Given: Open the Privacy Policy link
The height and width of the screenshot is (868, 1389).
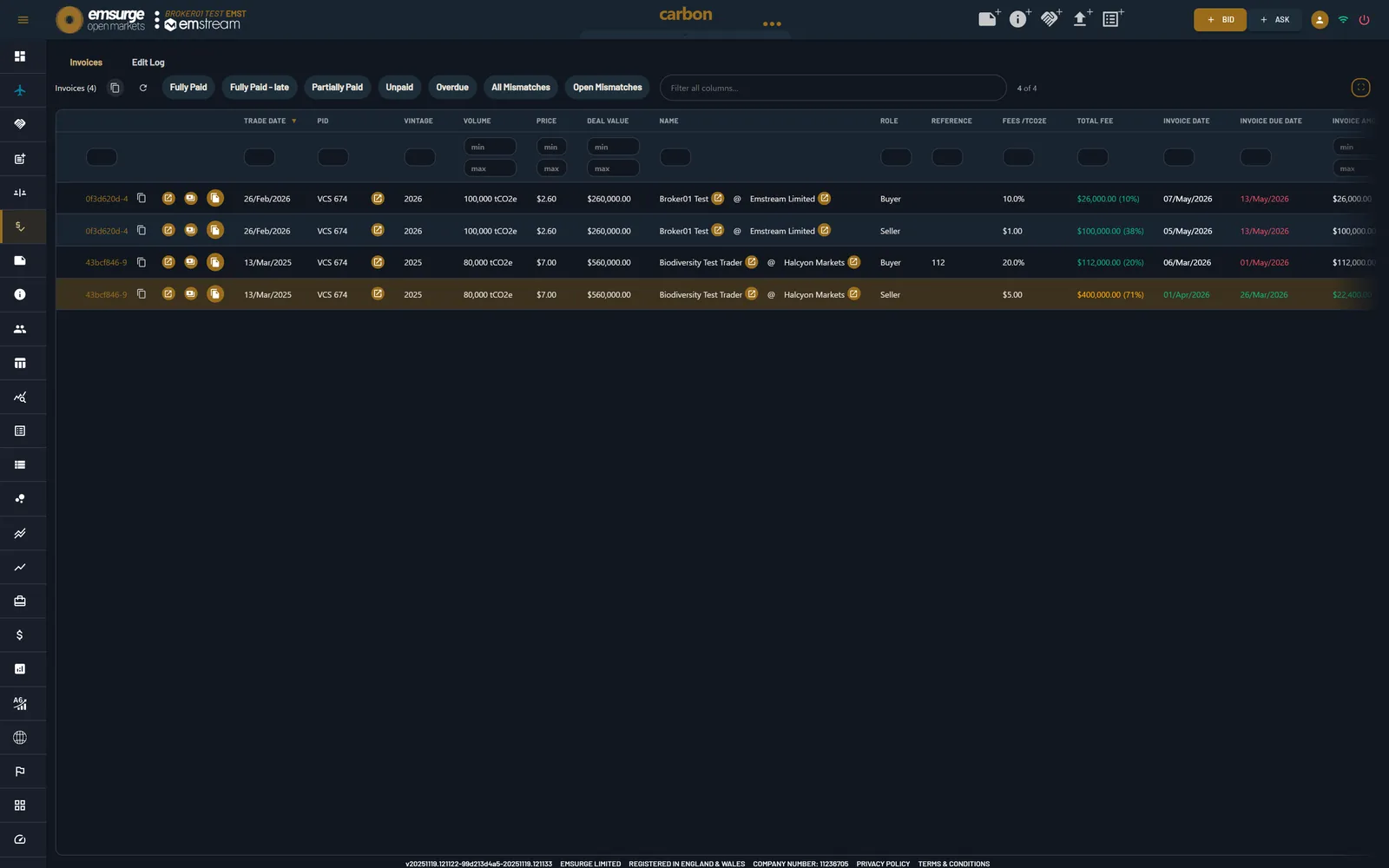Looking at the screenshot, I should click(x=883, y=864).
